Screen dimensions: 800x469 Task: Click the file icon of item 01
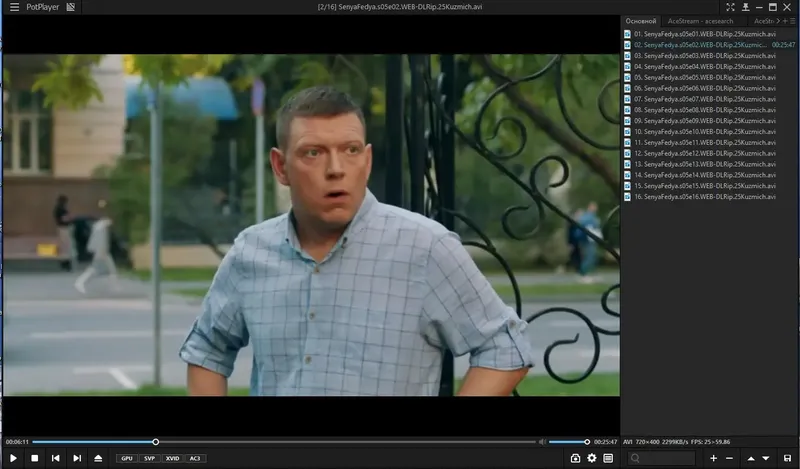(628, 34)
